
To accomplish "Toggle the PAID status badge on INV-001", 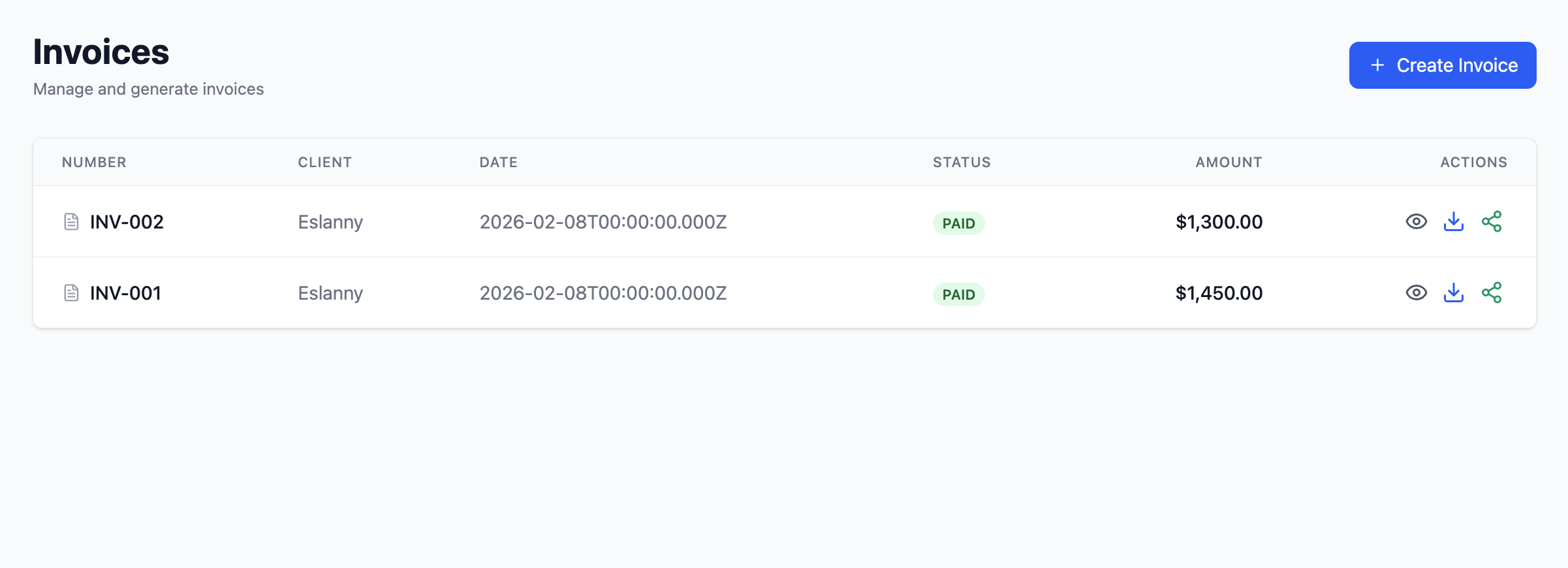I will (x=958, y=294).
